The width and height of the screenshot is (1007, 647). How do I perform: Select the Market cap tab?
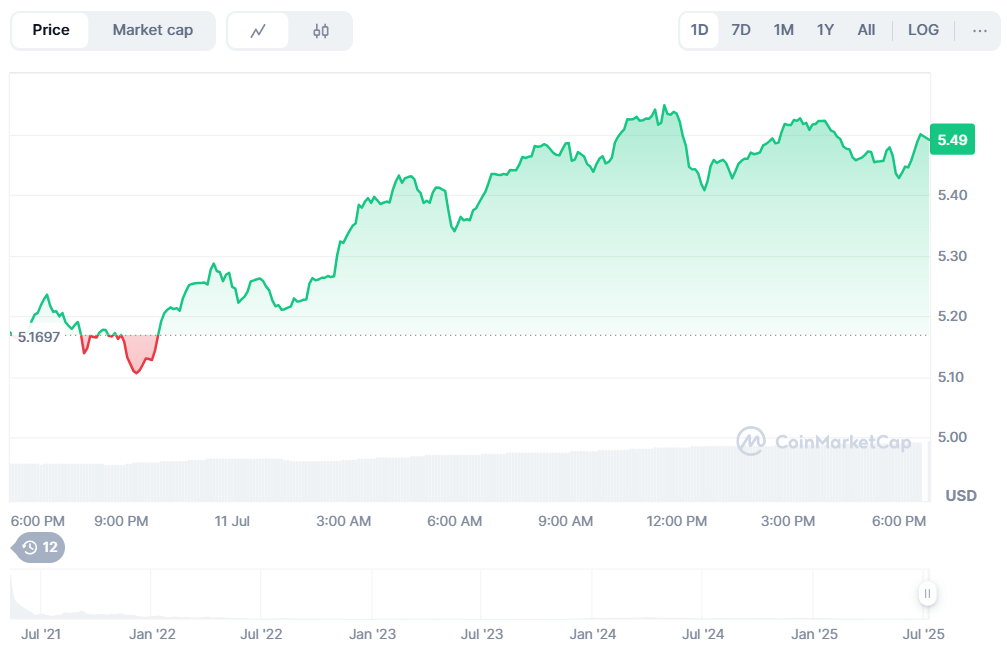tap(152, 30)
